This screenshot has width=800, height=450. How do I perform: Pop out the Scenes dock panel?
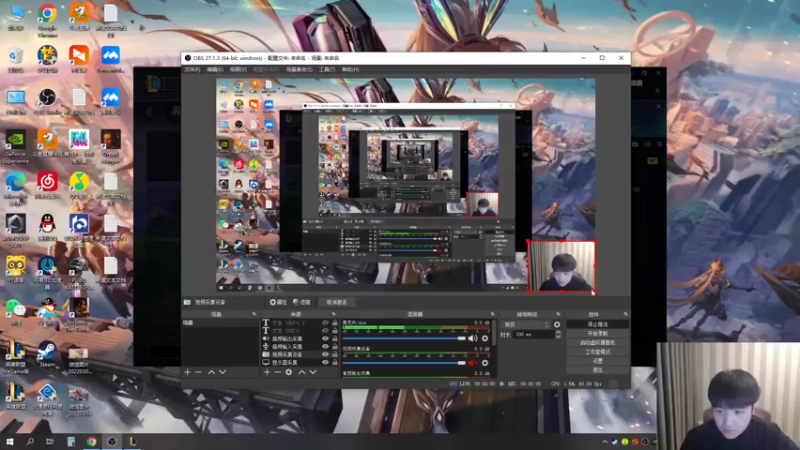(x=254, y=314)
